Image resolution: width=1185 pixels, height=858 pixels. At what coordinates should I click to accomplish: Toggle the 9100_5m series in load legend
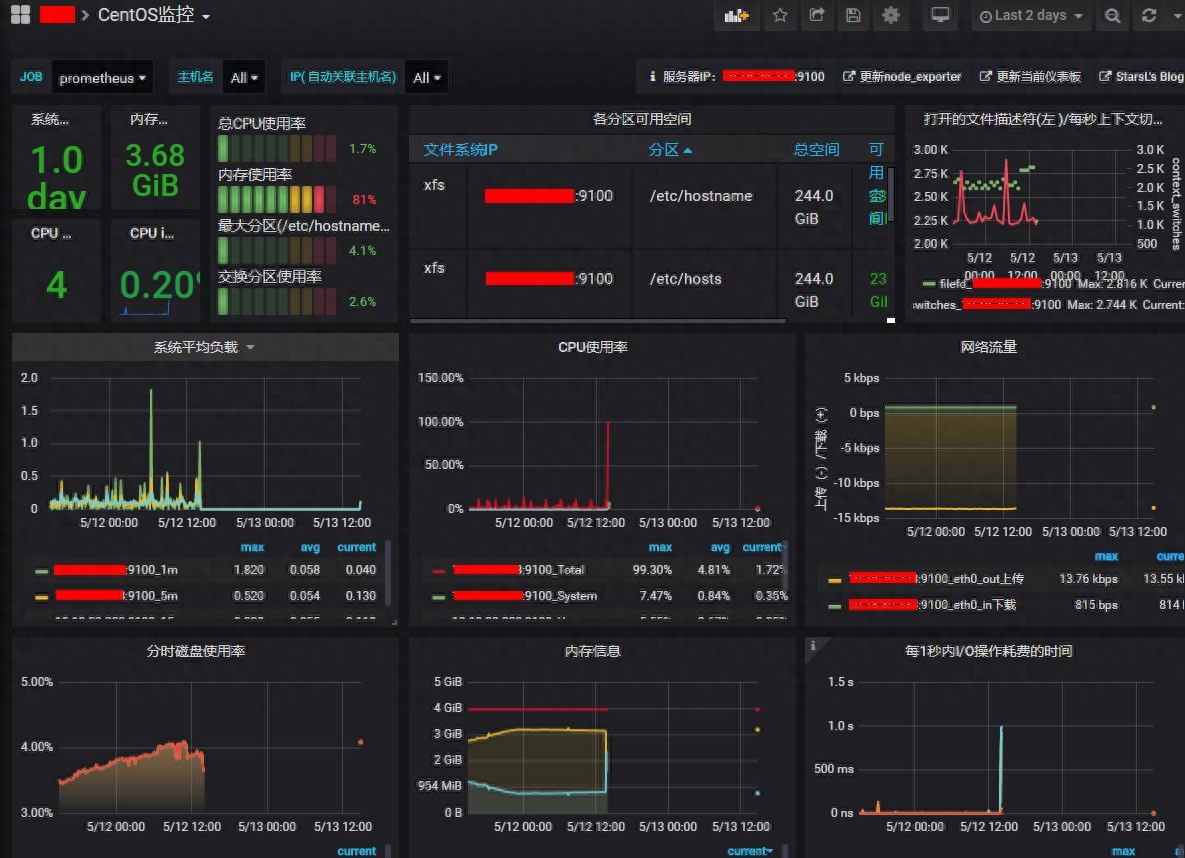[x=116, y=596]
